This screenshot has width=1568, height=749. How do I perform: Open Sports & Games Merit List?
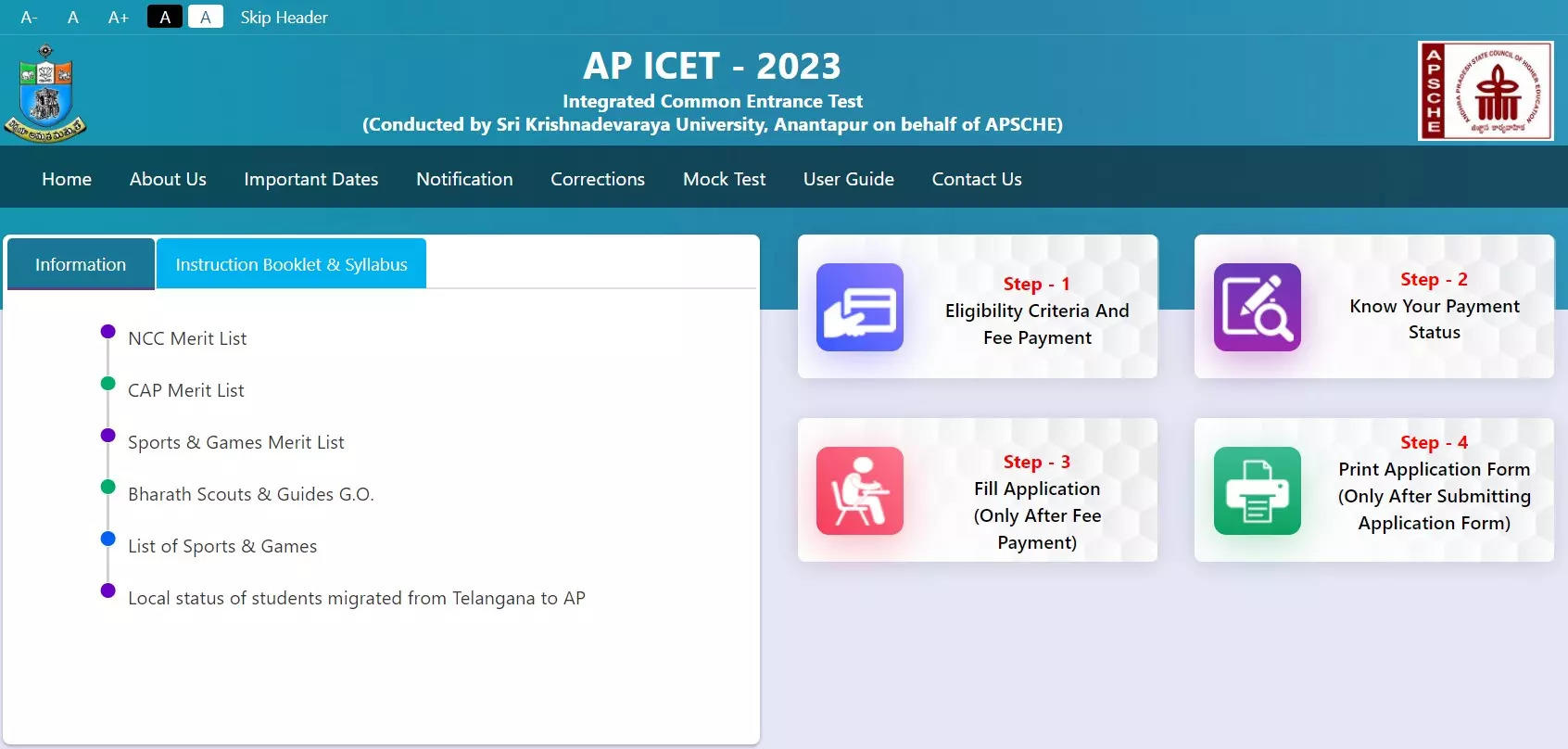[236, 442]
